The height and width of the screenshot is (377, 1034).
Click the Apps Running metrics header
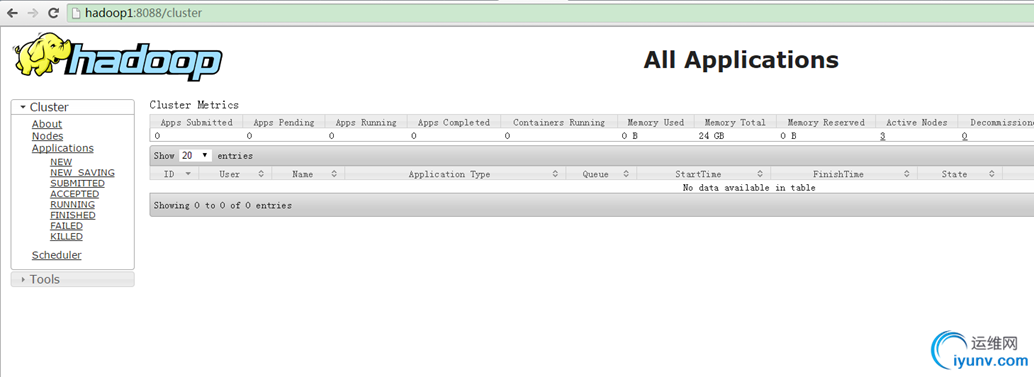pyautogui.click(x=366, y=122)
